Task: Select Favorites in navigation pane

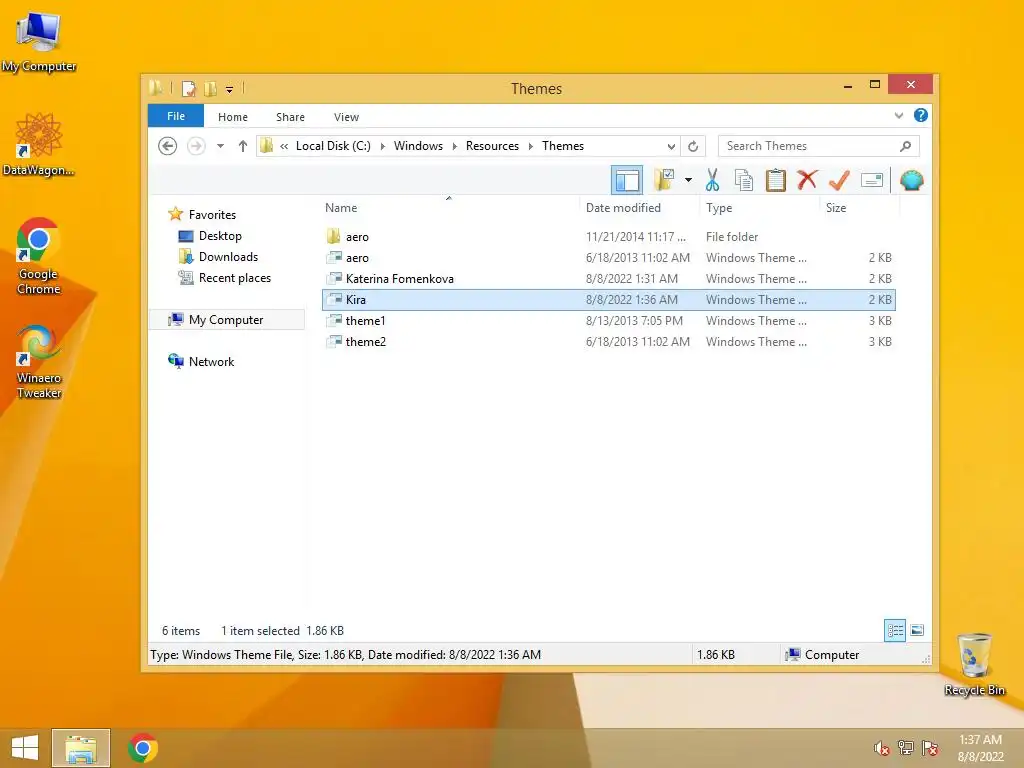Action: (x=202, y=214)
